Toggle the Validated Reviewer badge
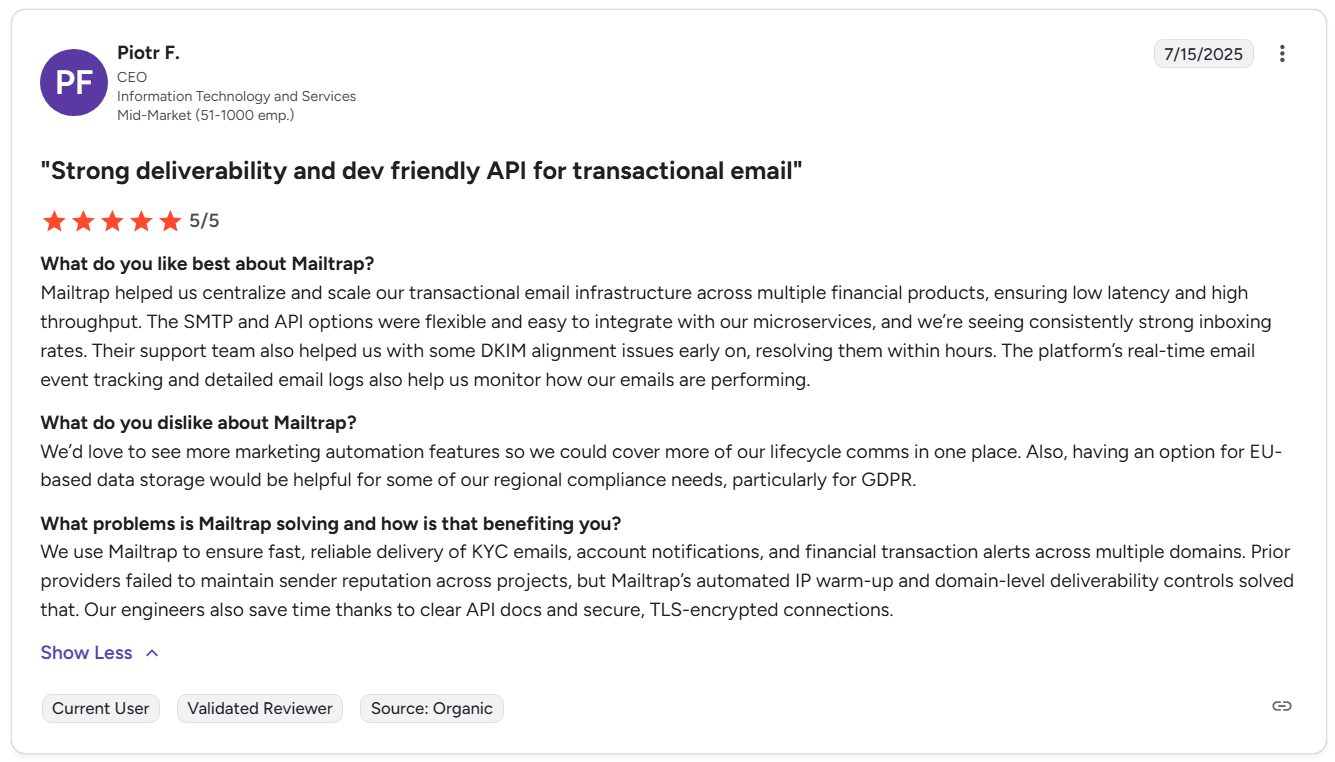1335x762 pixels. 259,708
